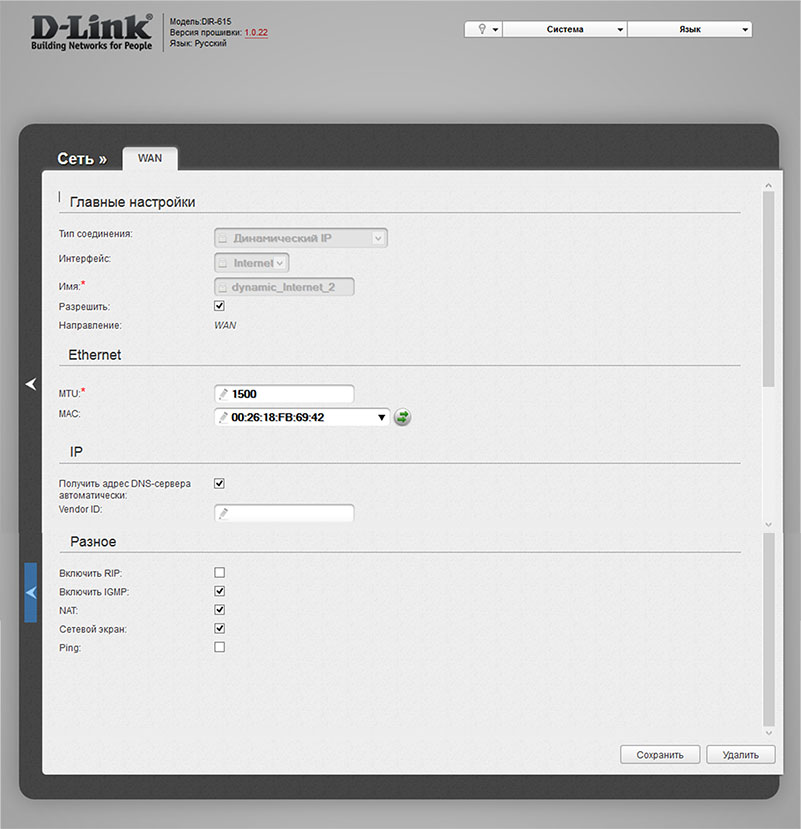Expand the MAC address dropdown arrow
This screenshot has width=801, height=829.
382,417
